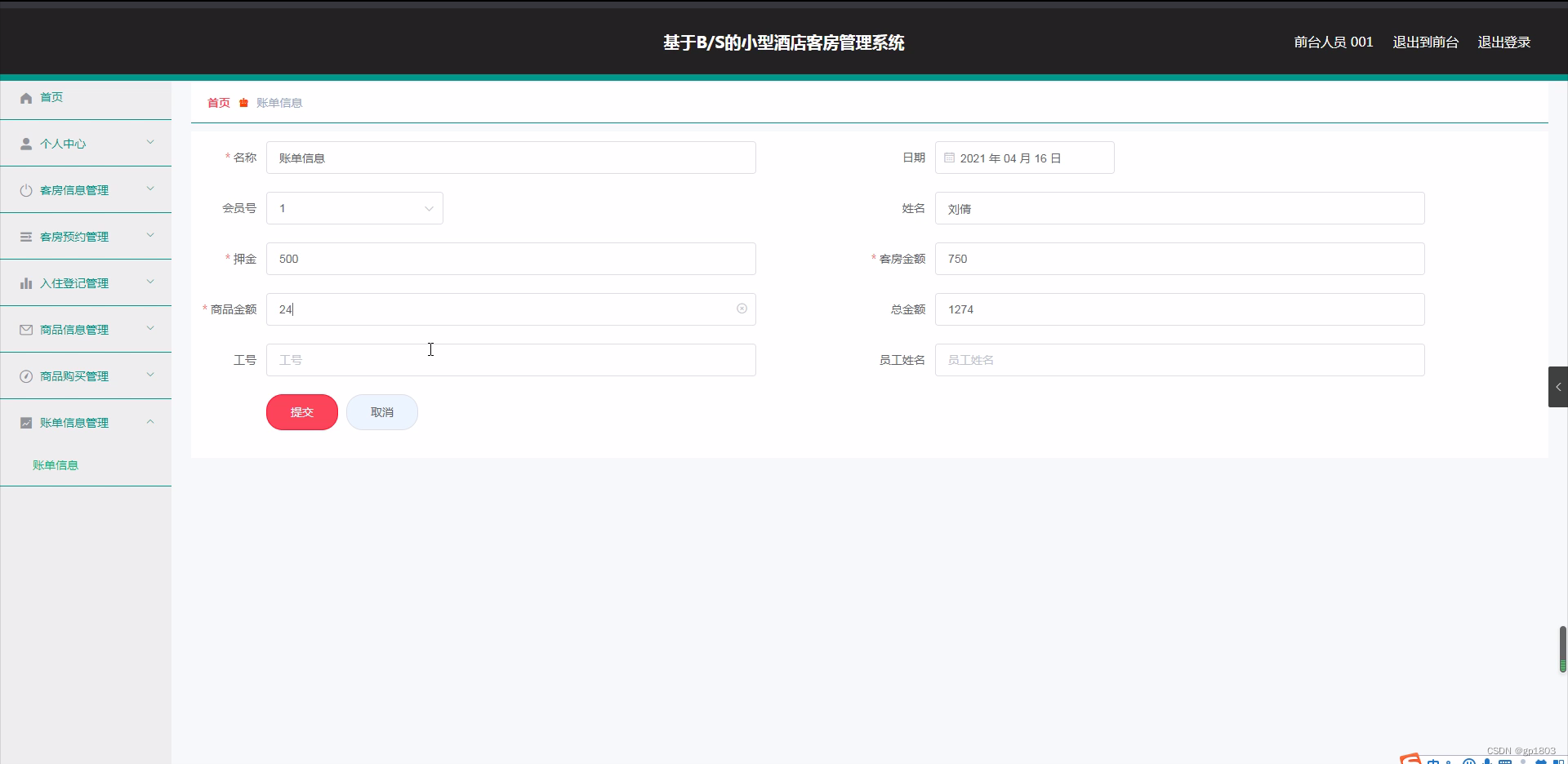The width and height of the screenshot is (1568, 764).
Task: Click the red 提交 button
Action: (302, 412)
